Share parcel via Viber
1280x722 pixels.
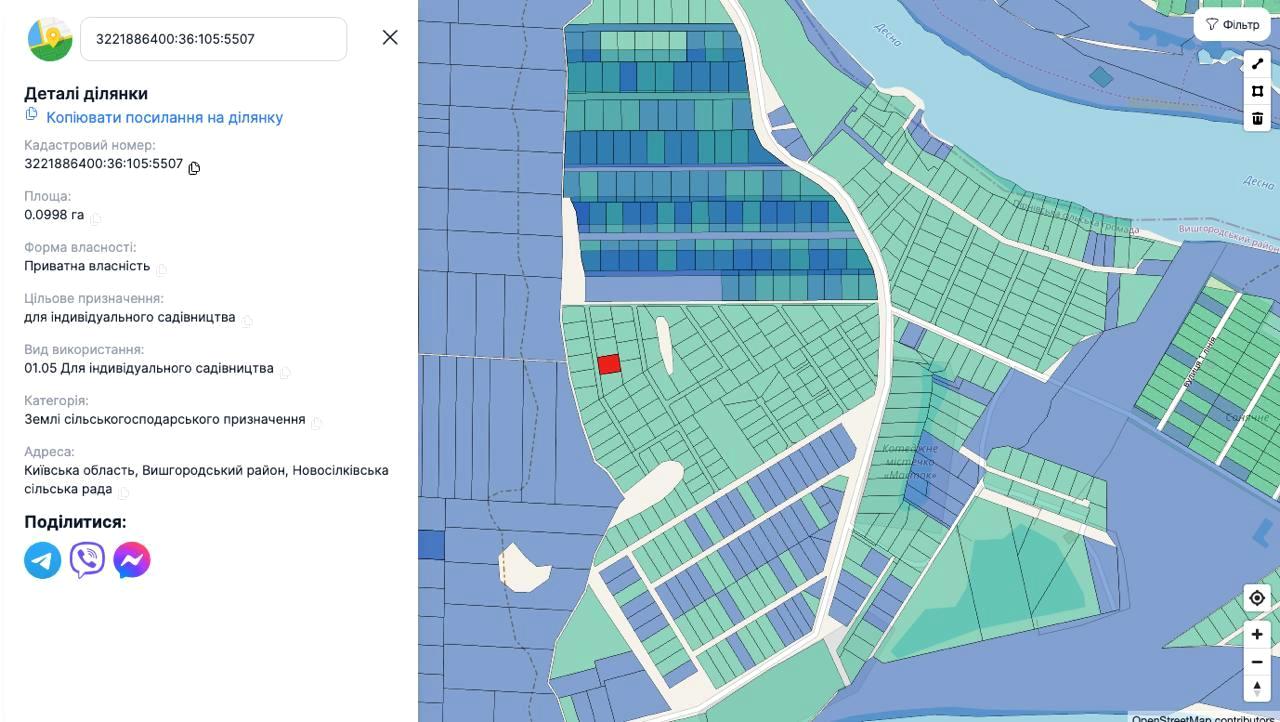(x=87, y=560)
